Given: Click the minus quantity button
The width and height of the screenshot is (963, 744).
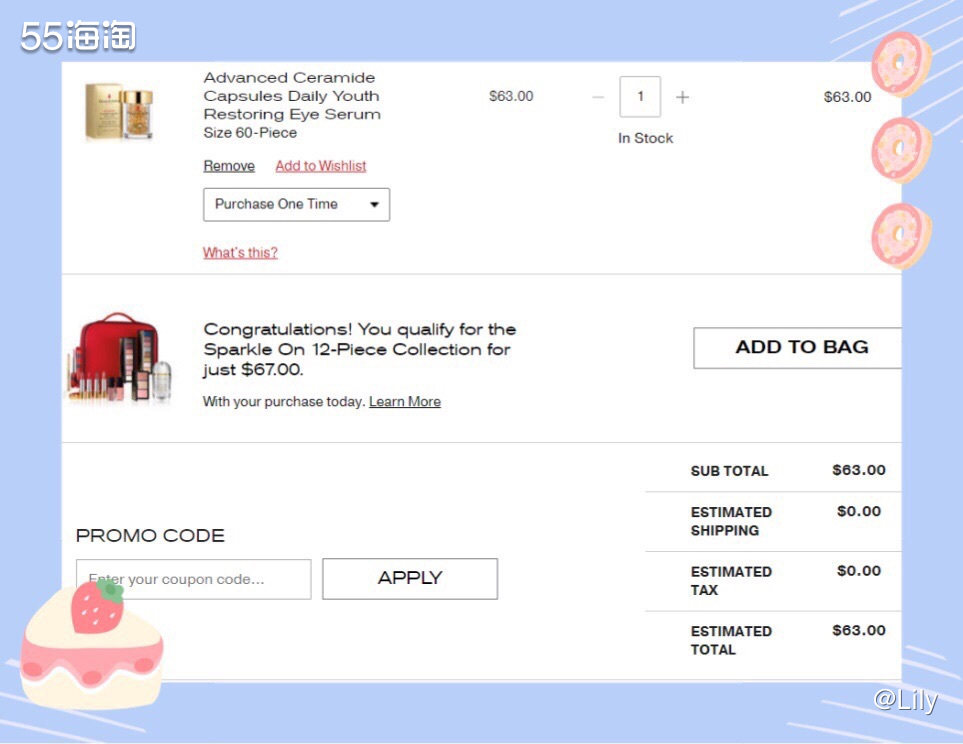Looking at the screenshot, I should [598, 97].
